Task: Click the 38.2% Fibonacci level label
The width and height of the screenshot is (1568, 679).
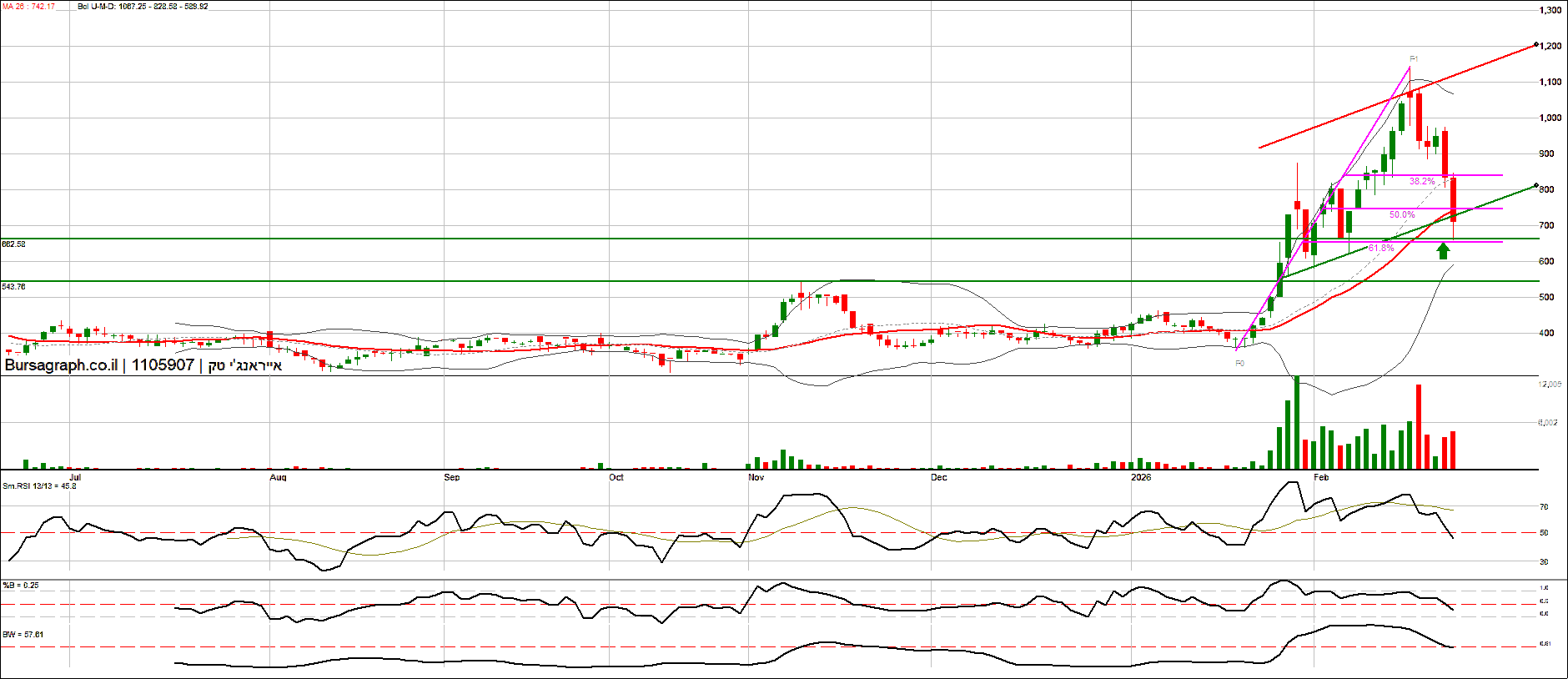Action: click(1422, 181)
